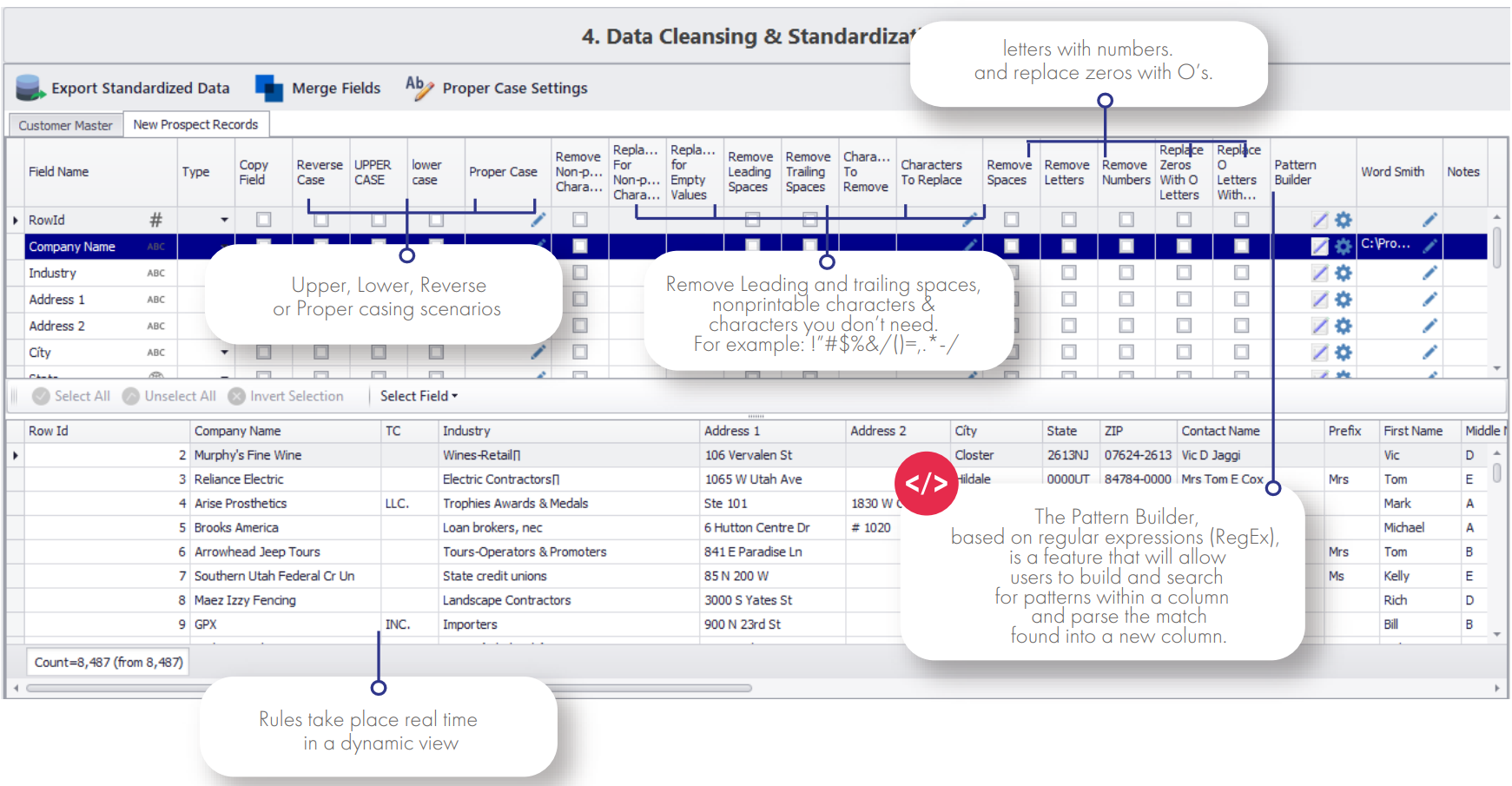Check Remove Leading Spaces on Industry row

click(750, 273)
